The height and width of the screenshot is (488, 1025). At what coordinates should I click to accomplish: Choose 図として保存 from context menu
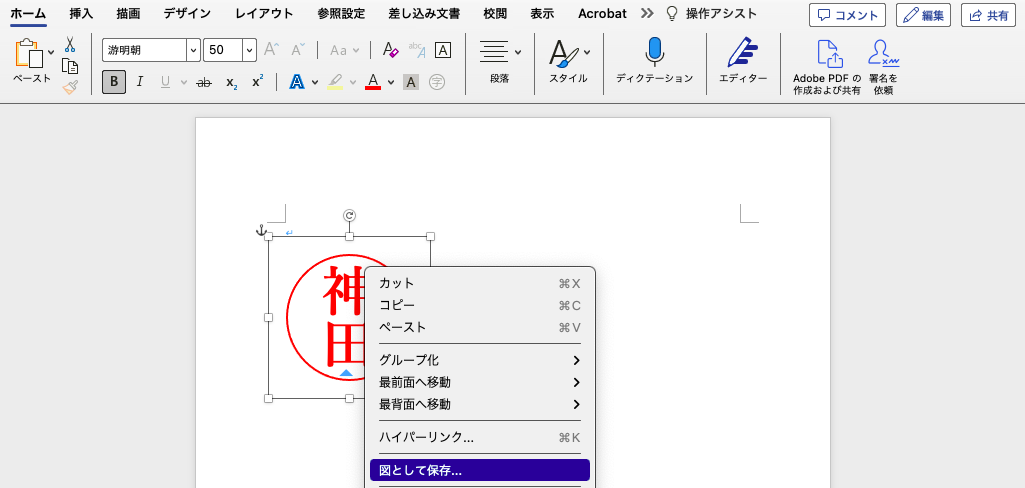[x=479, y=470]
